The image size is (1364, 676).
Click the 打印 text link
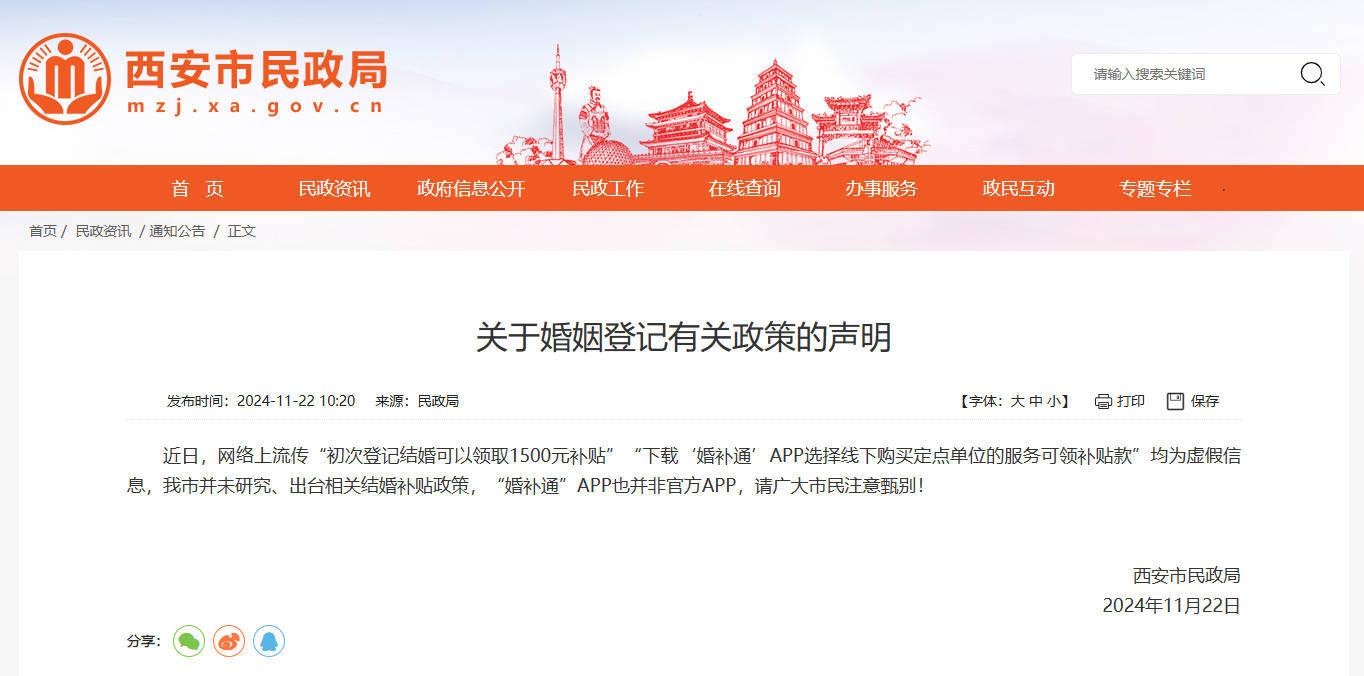click(x=1131, y=401)
